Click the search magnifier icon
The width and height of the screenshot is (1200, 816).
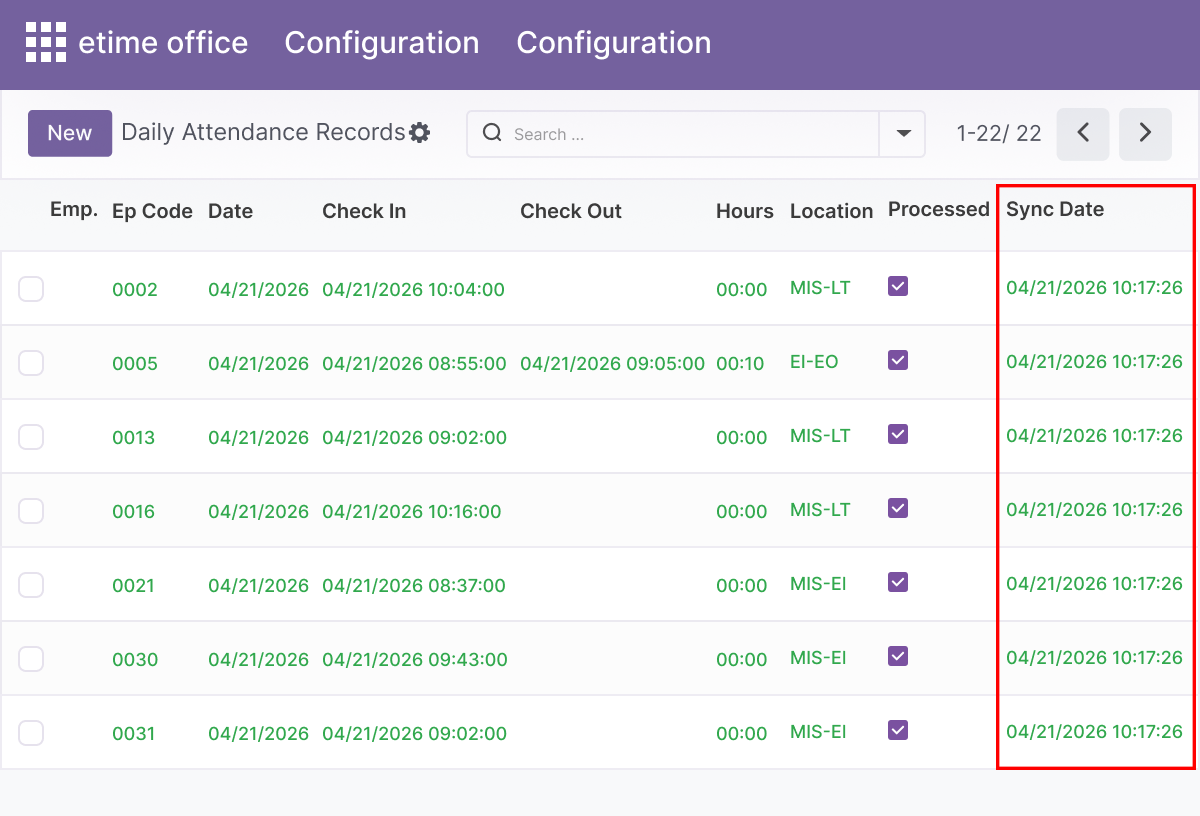pyautogui.click(x=492, y=133)
